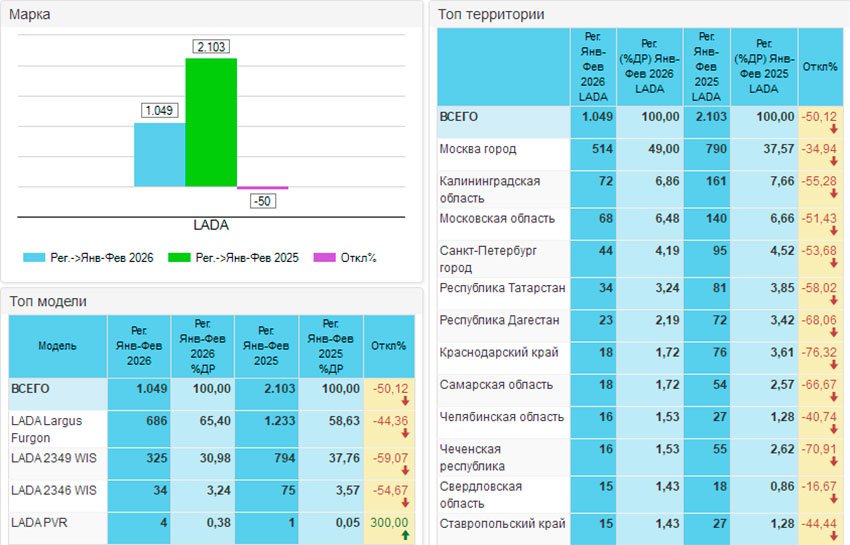Select the blue 1.049 bar in chart

coord(160,154)
